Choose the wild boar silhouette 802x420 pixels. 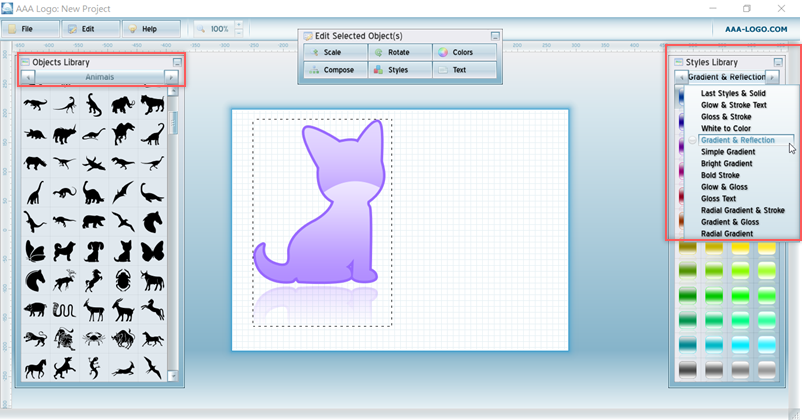35,310
